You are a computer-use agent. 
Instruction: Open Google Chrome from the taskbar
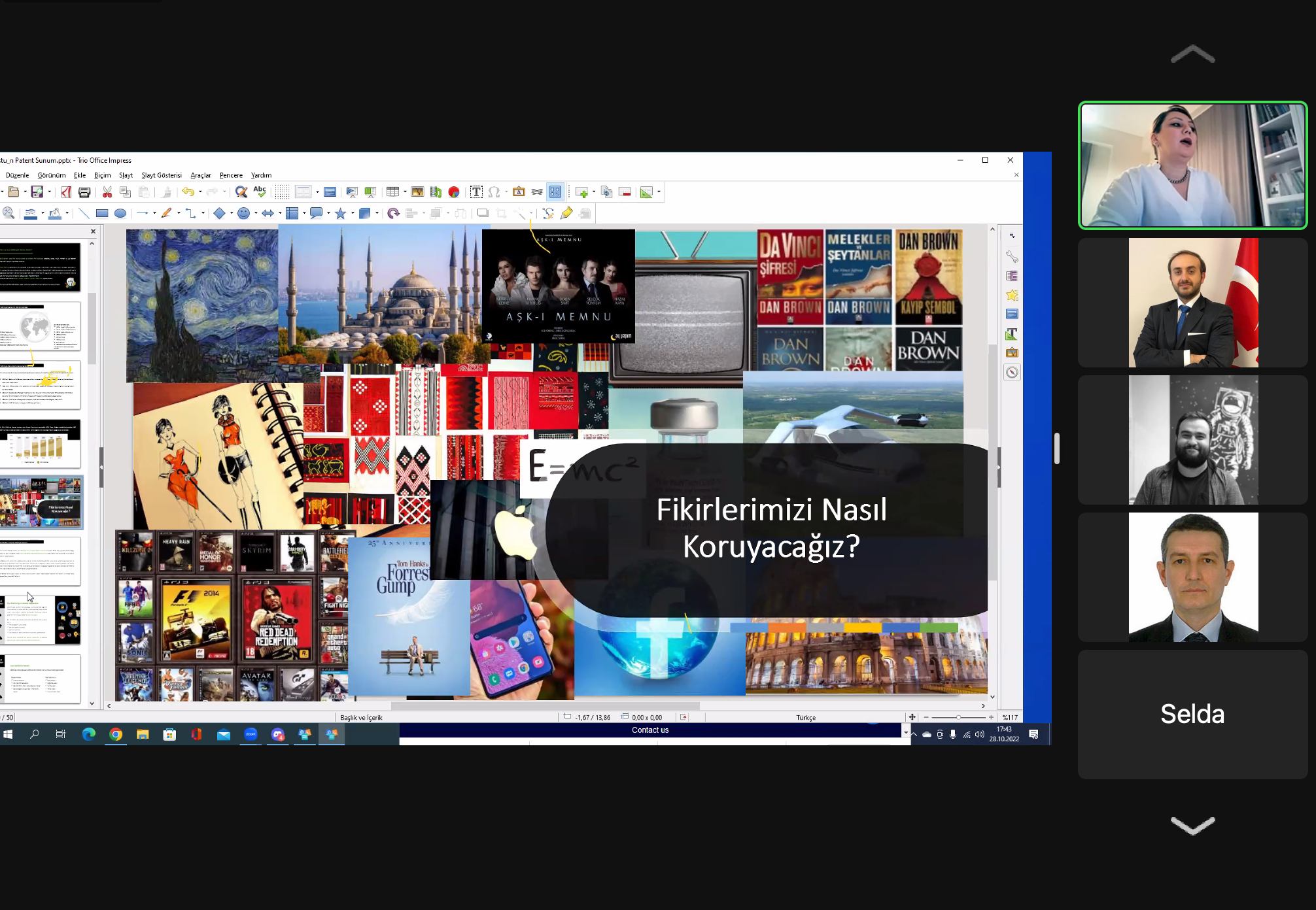pyautogui.click(x=116, y=734)
